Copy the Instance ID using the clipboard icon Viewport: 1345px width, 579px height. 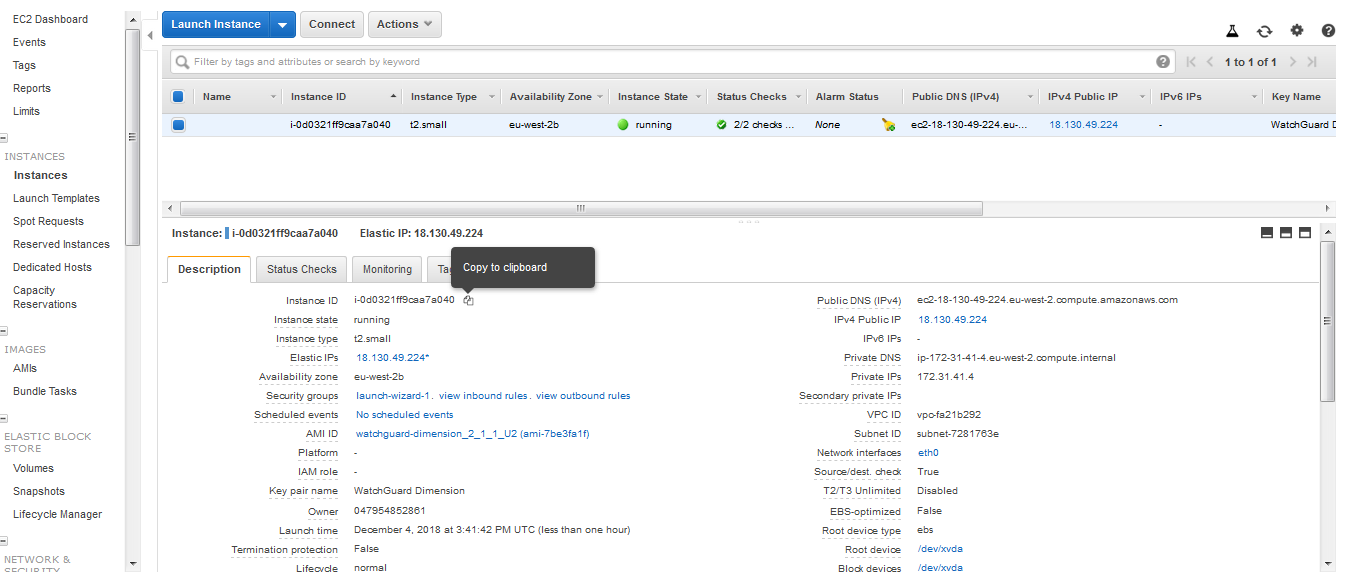tap(467, 299)
